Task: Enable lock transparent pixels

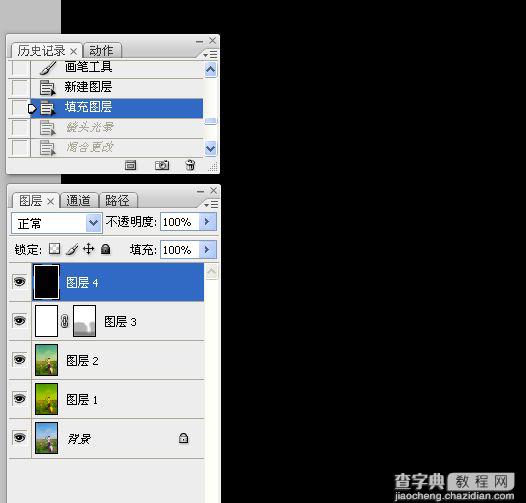Action: 55,249
